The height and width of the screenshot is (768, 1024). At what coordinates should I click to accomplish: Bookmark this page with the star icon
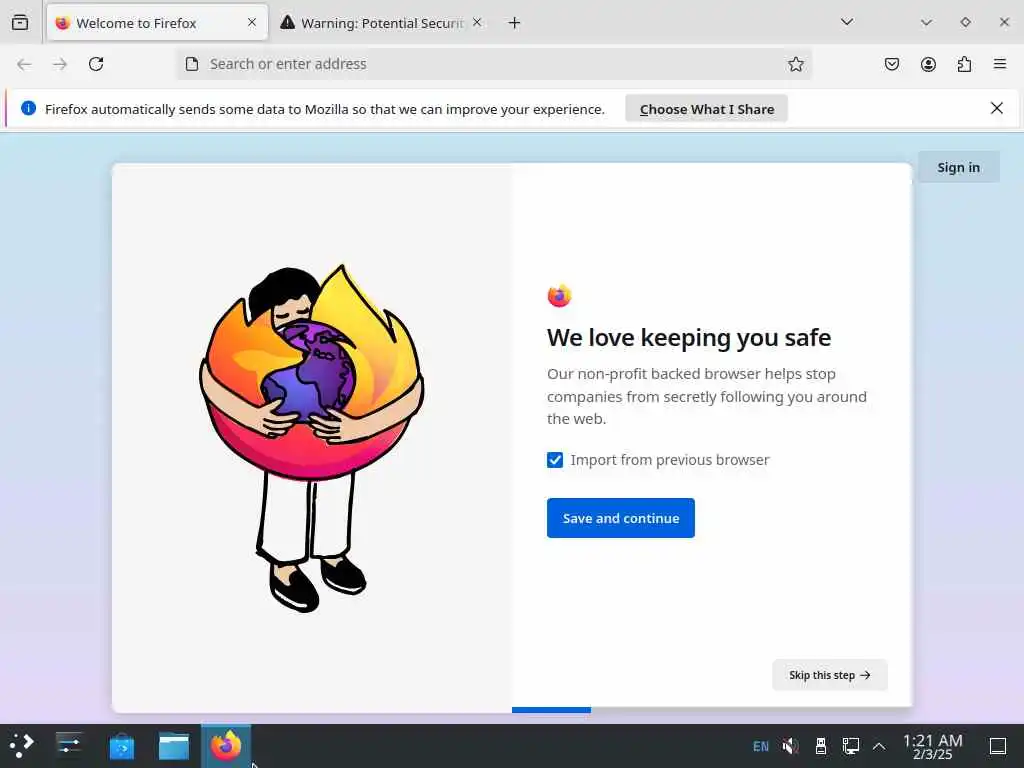pos(795,64)
